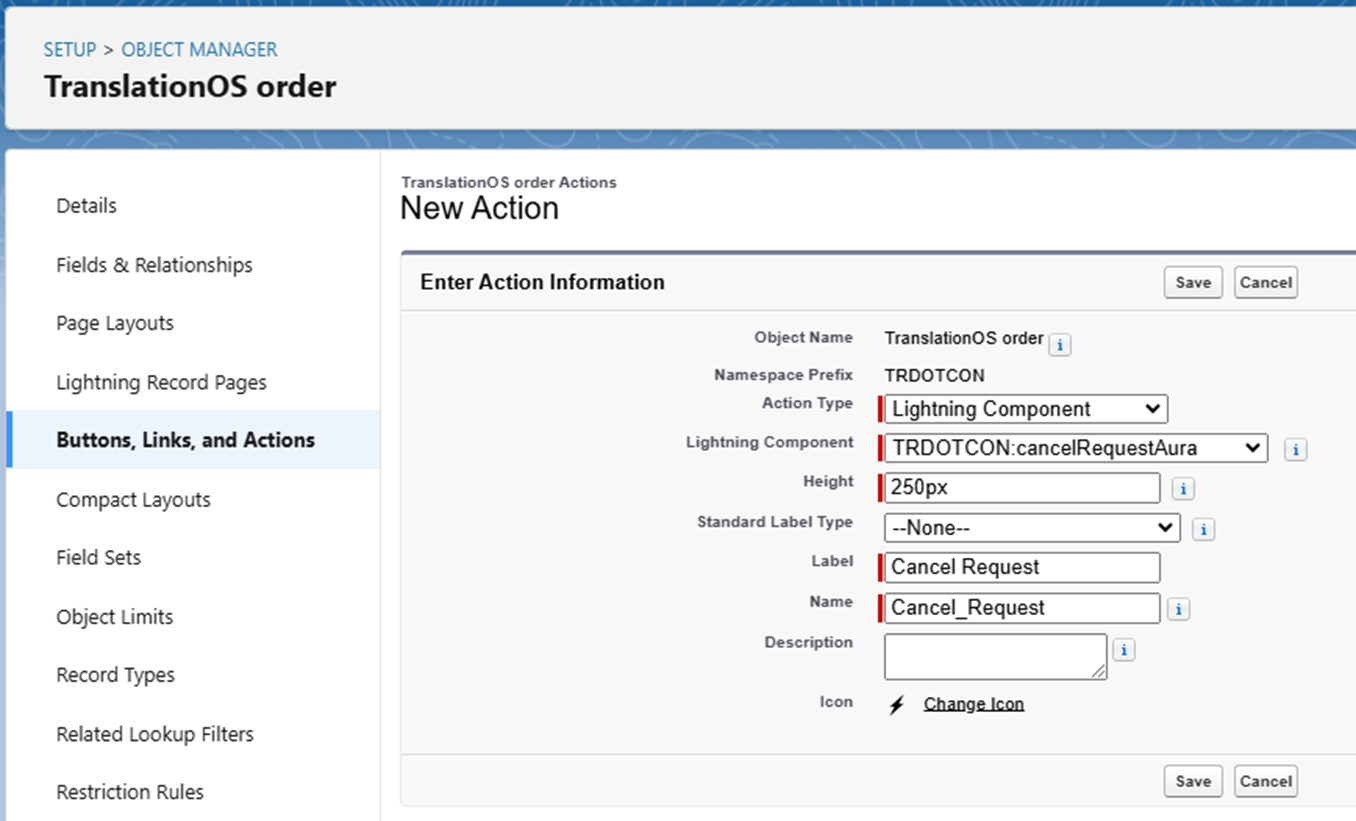Screen dimensions: 1356x821
Task: Click the top Save button
Action: (1193, 282)
